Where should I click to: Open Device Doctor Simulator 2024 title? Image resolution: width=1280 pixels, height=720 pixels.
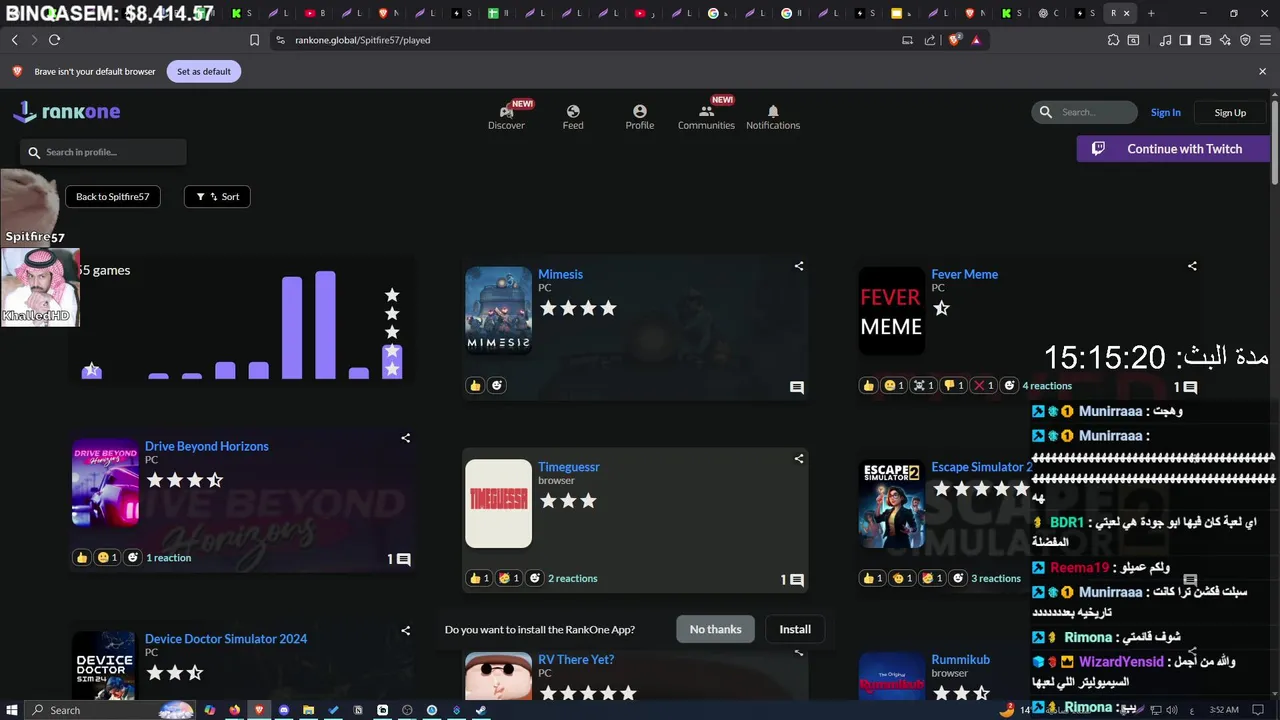(x=225, y=639)
